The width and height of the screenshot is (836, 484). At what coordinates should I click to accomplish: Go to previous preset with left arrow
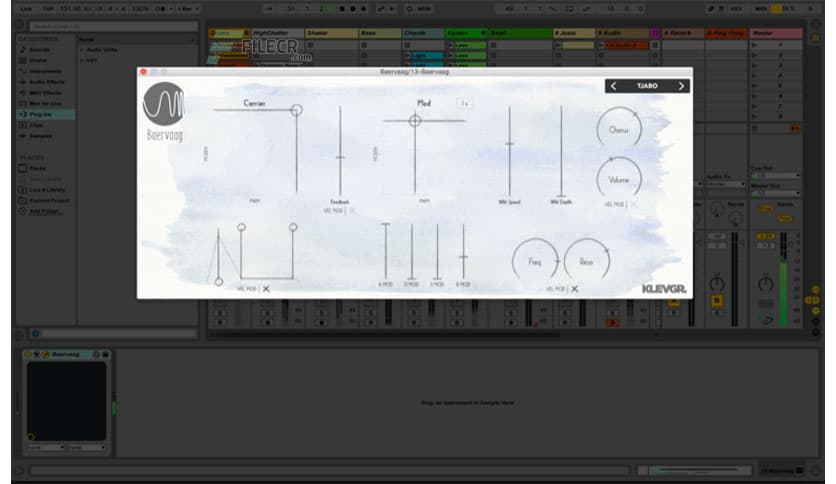pos(614,86)
